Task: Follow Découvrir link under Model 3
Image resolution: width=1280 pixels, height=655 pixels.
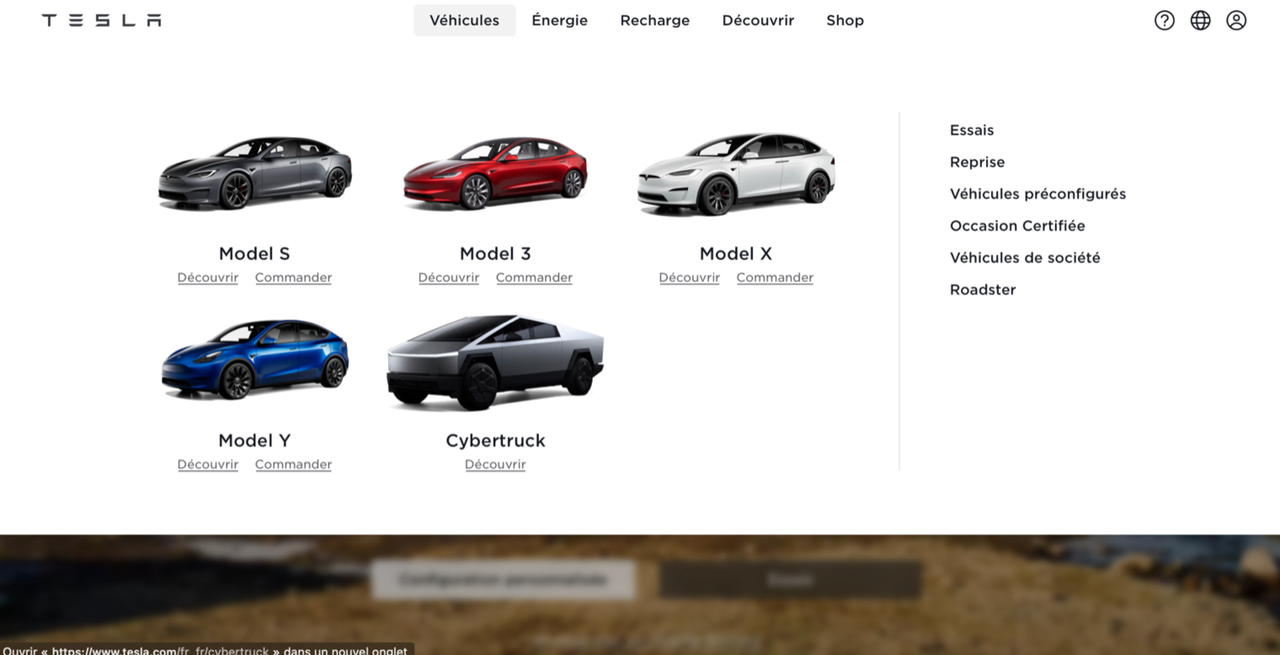Action: coord(449,278)
